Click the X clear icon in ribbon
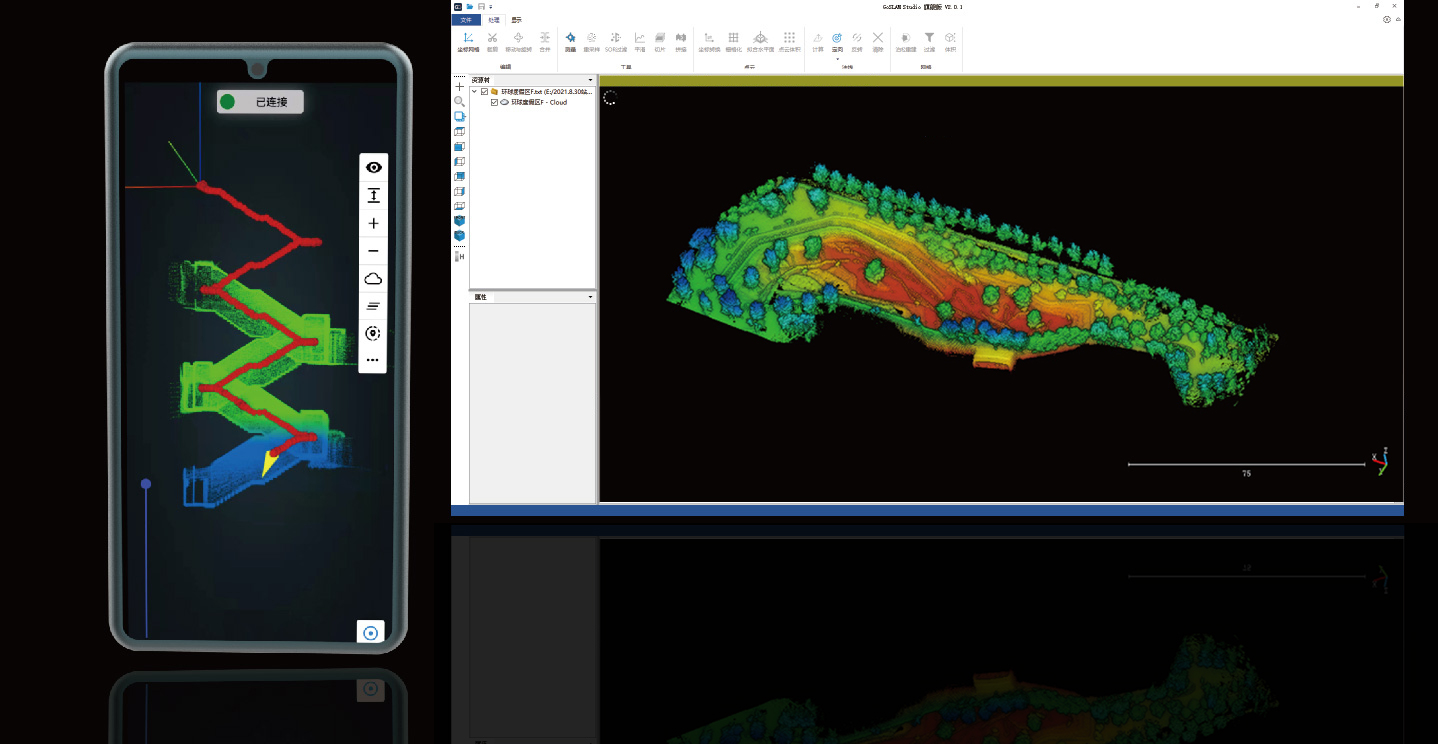The width and height of the screenshot is (1438, 744). coord(878,38)
